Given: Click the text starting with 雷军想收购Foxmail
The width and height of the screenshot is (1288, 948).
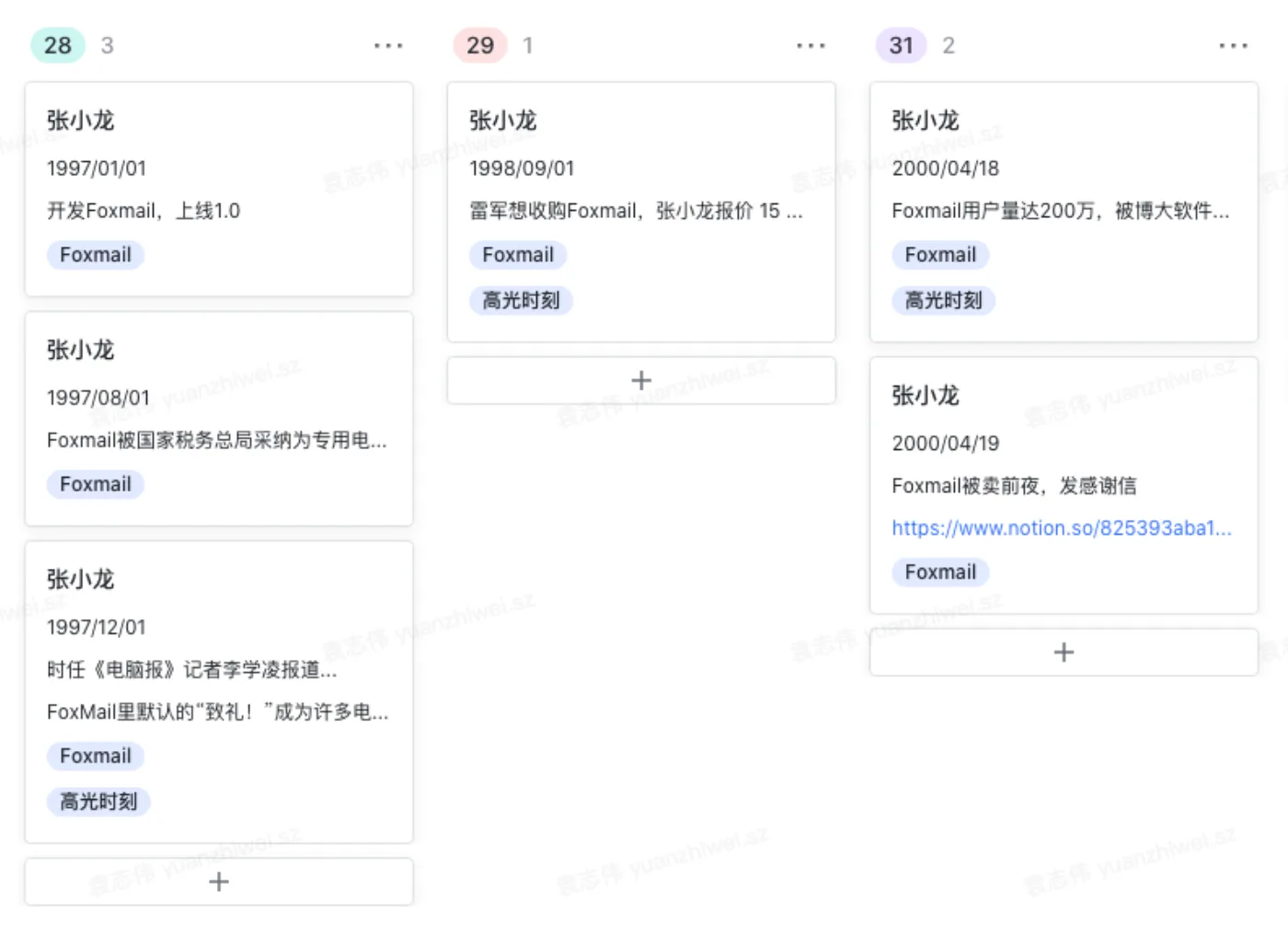Looking at the screenshot, I should click(x=636, y=211).
